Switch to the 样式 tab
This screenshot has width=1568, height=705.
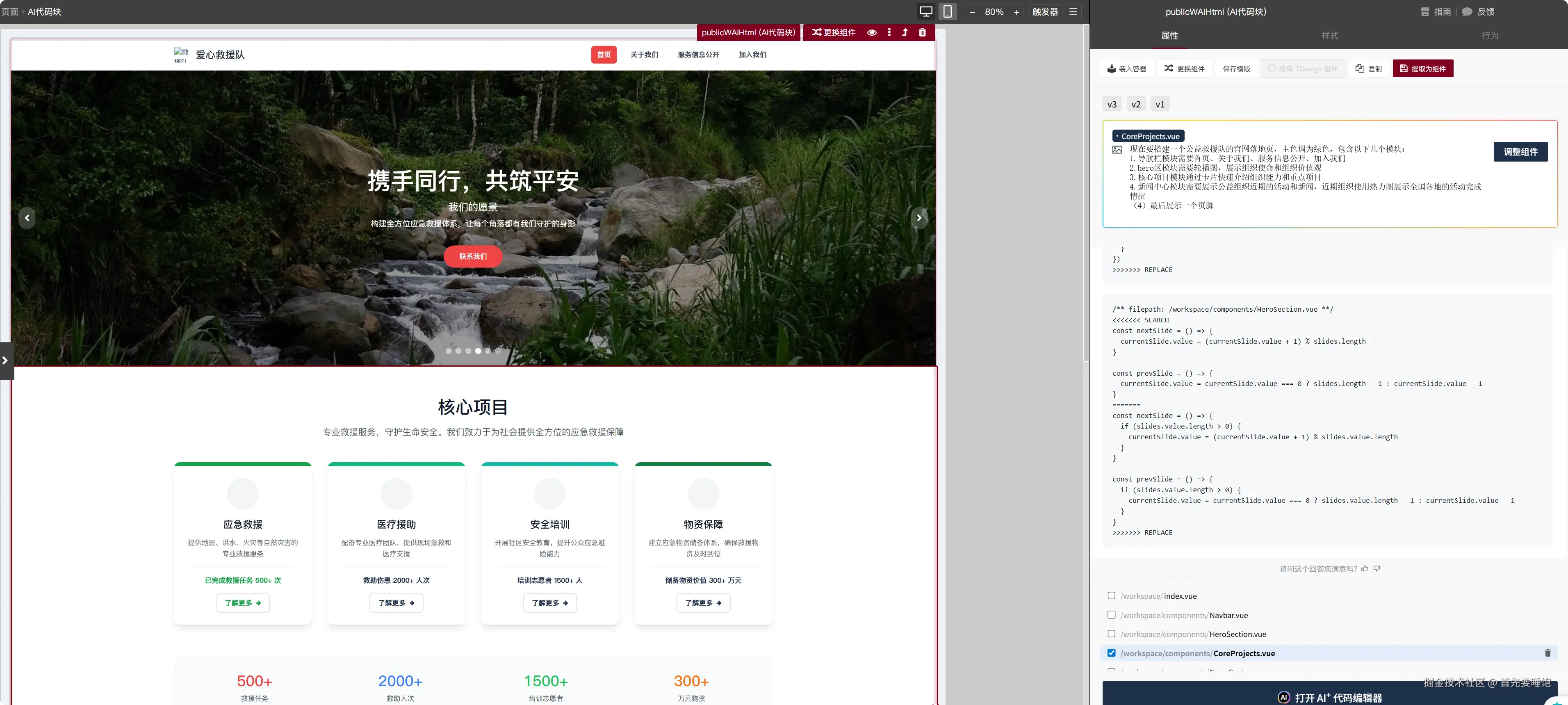[1329, 36]
